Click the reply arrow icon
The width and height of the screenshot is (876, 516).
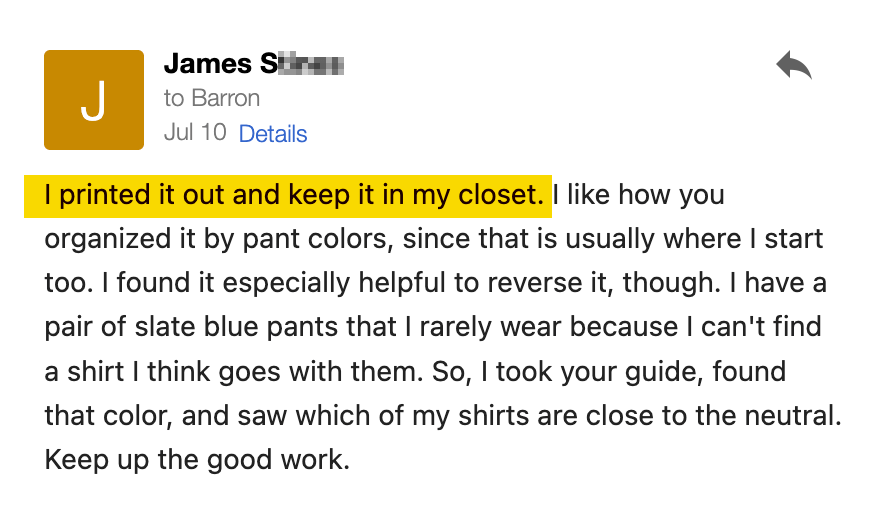[793, 65]
